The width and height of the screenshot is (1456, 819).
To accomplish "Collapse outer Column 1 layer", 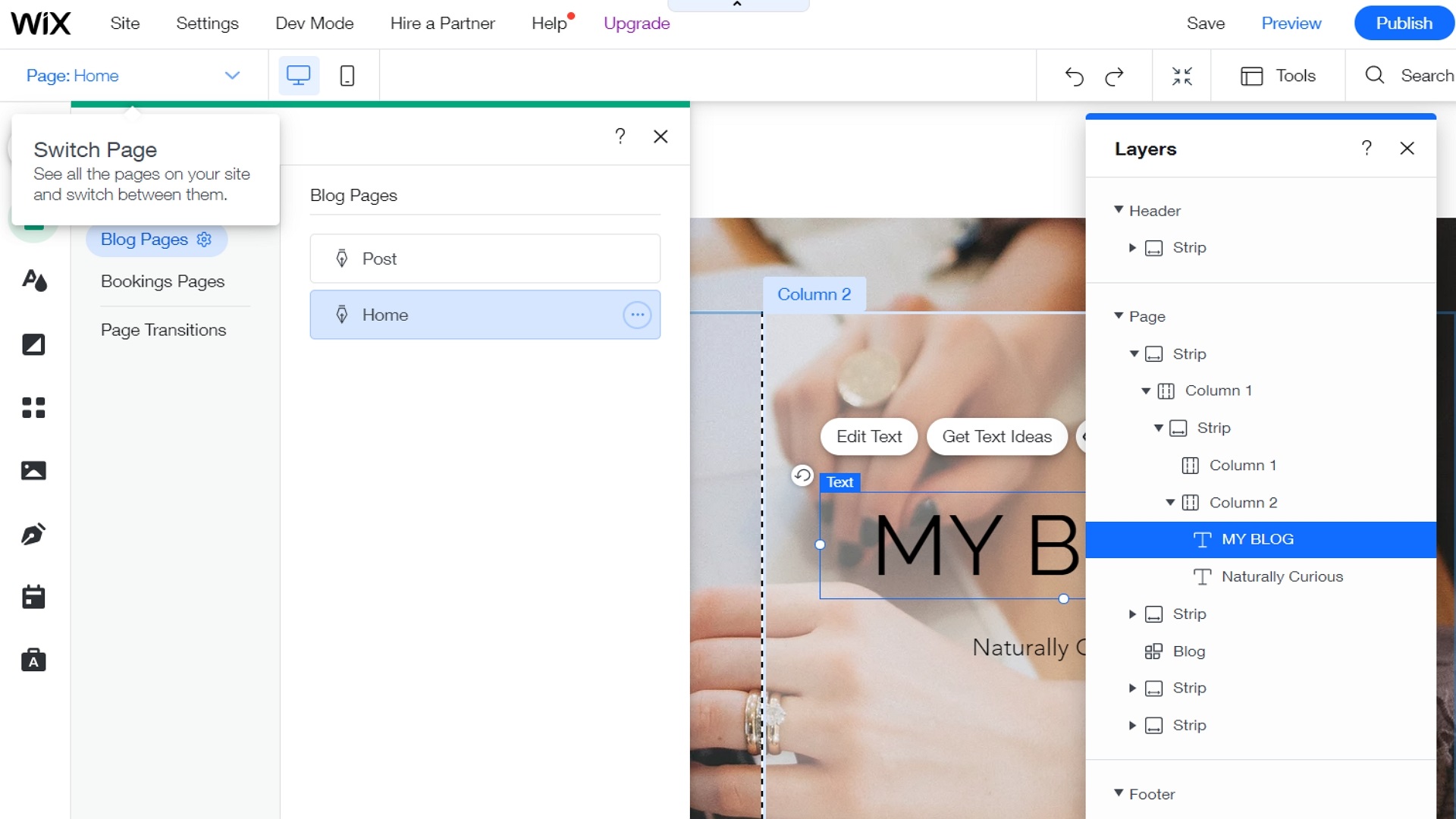I will [1146, 391].
